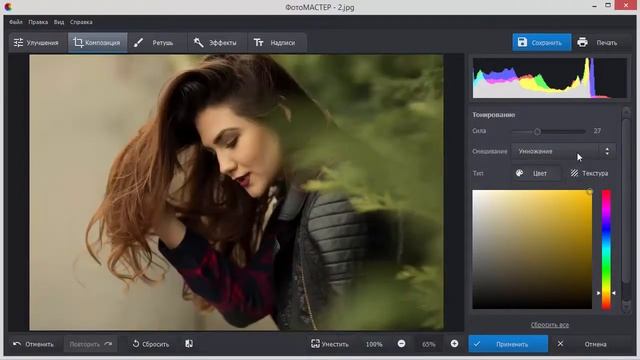Viewport: 640px width, 360px height.
Task: Toggle the before/after compare icon
Action: coord(189,344)
